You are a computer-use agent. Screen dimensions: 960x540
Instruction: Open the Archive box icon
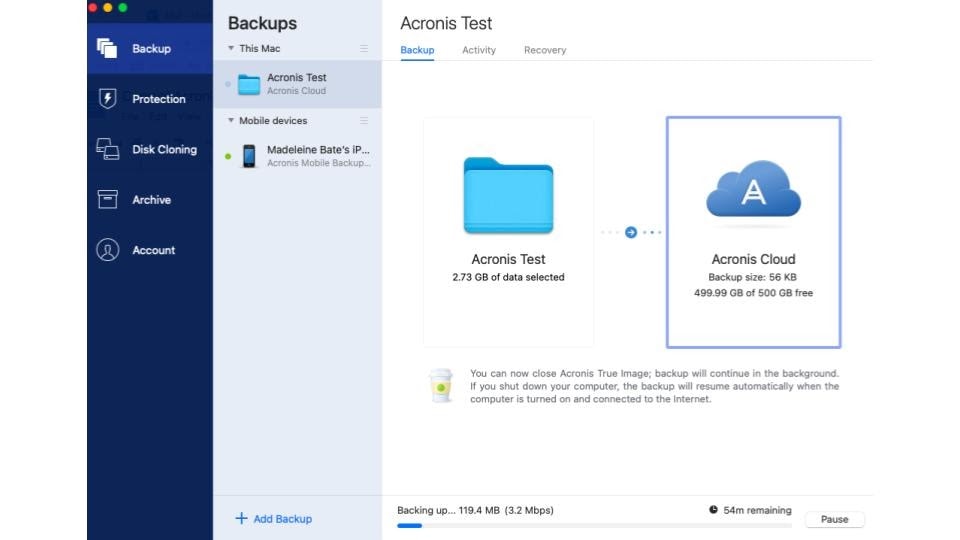pyautogui.click(x=107, y=199)
